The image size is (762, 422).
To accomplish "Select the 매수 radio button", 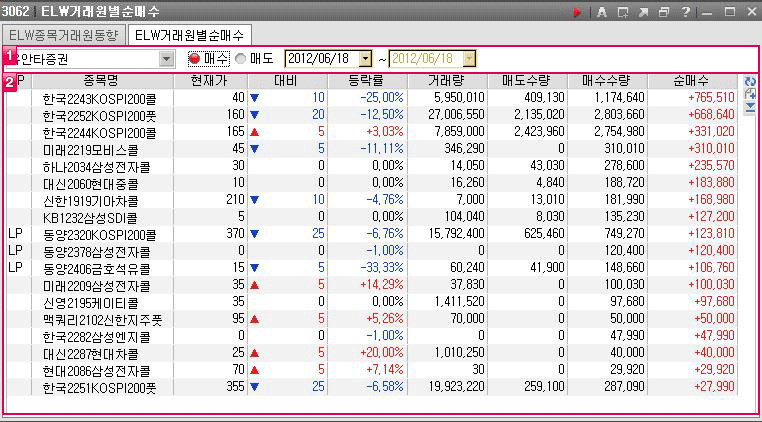I will coord(195,59).
